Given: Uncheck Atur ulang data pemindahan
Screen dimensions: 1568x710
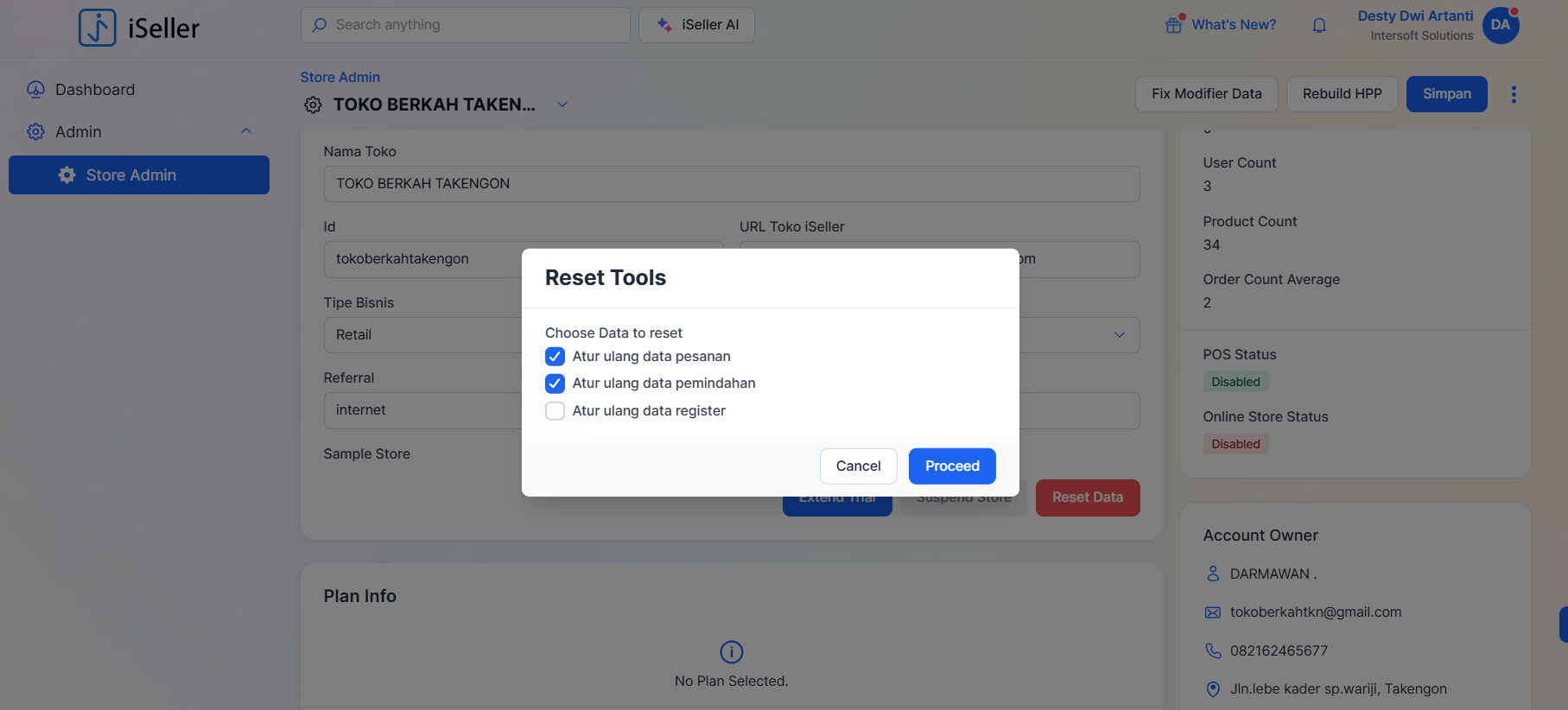Looking at the screenshot, I should (x=555, y=384).
